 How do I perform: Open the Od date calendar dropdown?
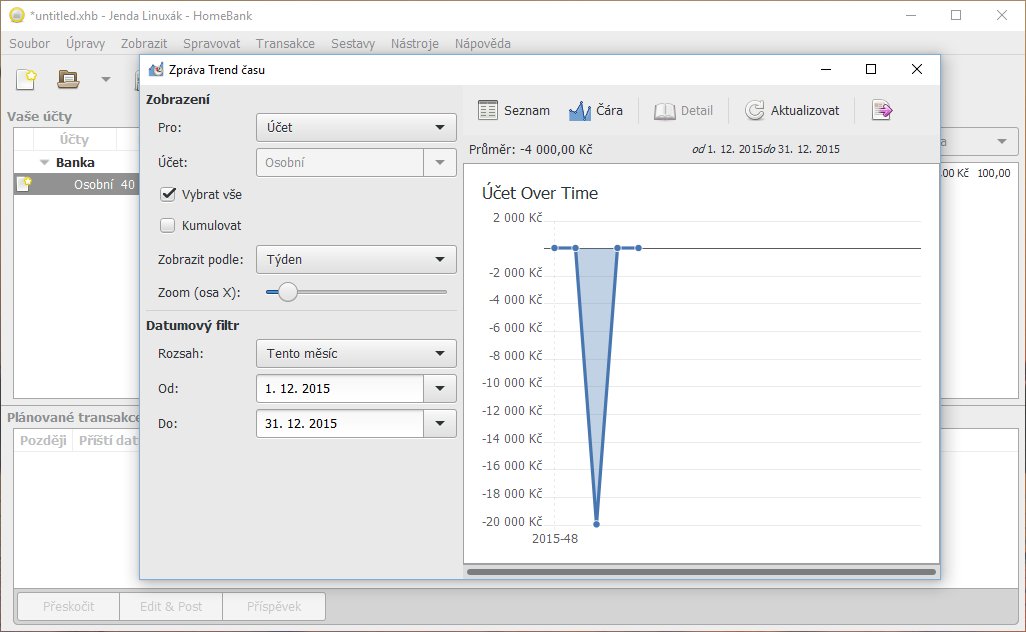click(440, 389)
